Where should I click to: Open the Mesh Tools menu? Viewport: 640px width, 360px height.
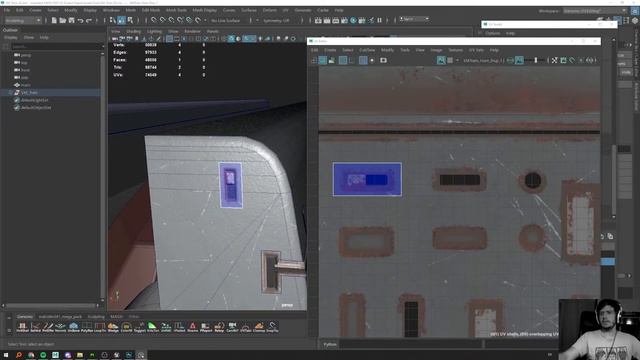[x=176, y=10]
